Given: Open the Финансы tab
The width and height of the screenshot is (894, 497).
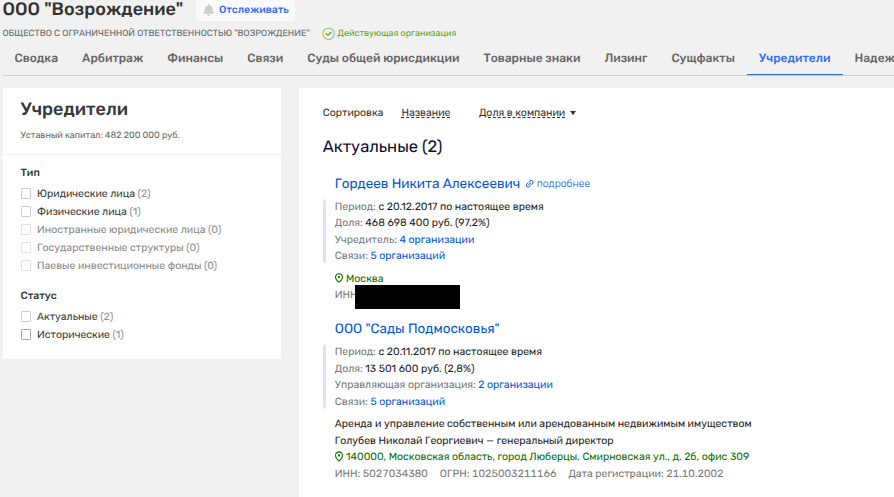Looking at the screenshot, I should [195, 58].
